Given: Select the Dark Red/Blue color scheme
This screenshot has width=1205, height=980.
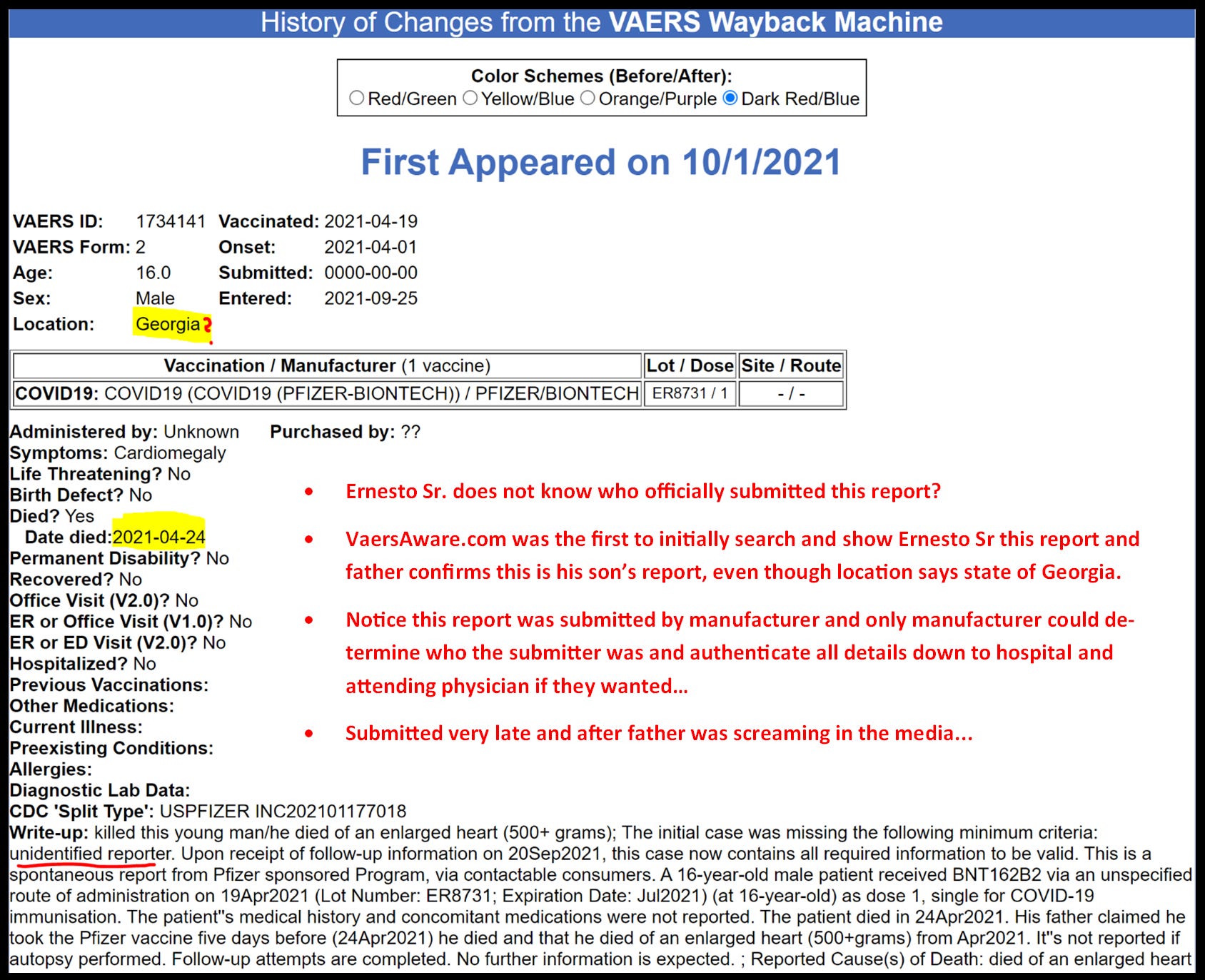Looking at the screenshot, I should (x=730, y=98).
